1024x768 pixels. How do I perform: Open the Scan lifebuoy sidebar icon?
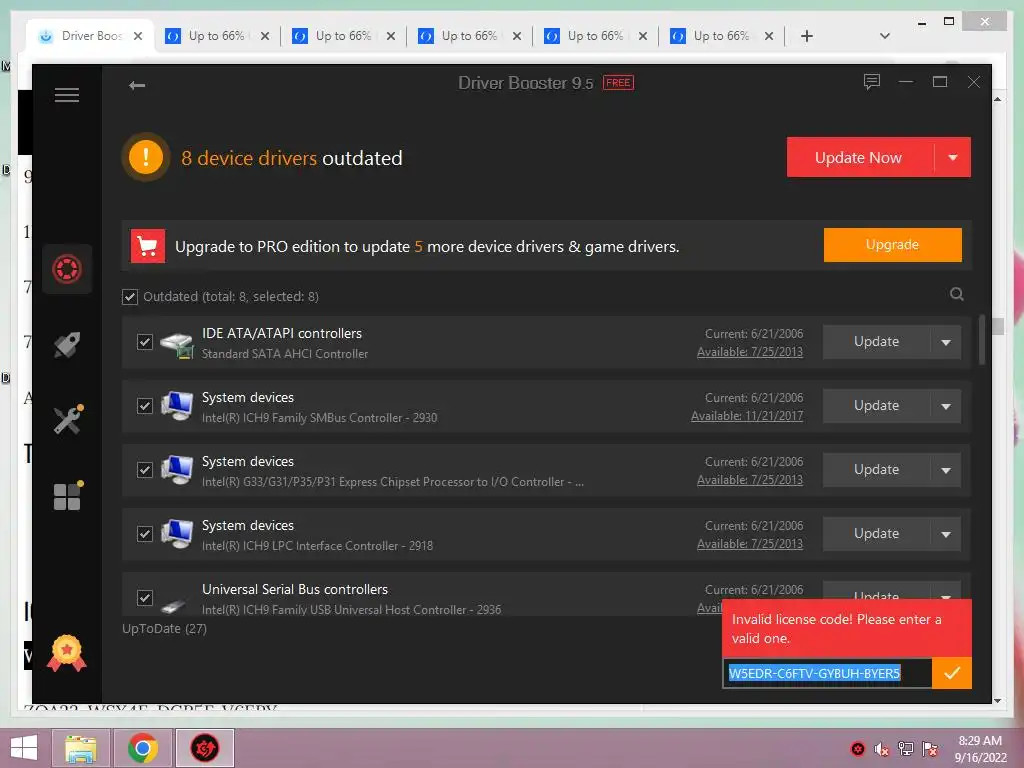(67, 268)
